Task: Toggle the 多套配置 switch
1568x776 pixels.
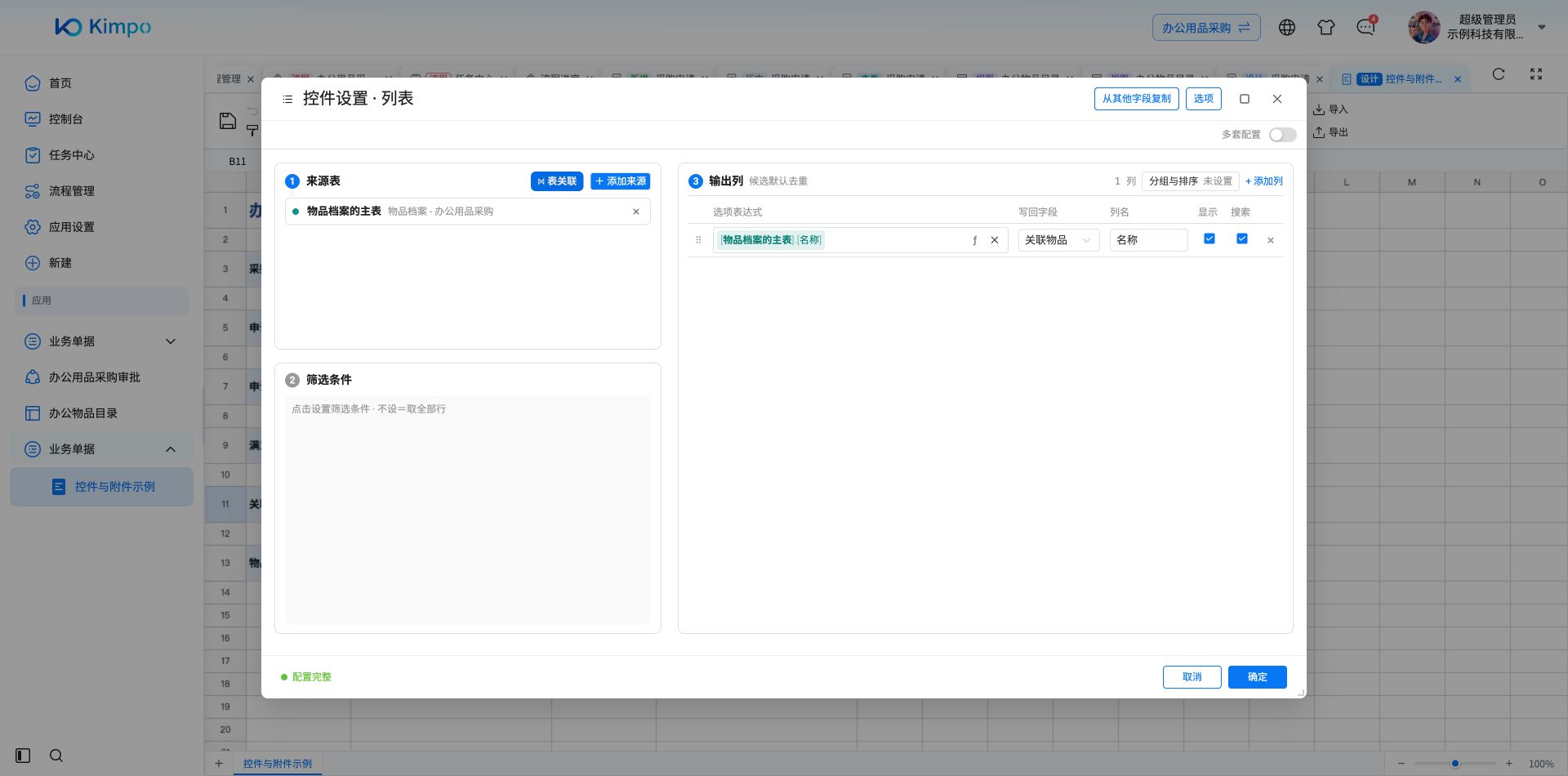Action: pyautogui.click(x=1283, y=135)
